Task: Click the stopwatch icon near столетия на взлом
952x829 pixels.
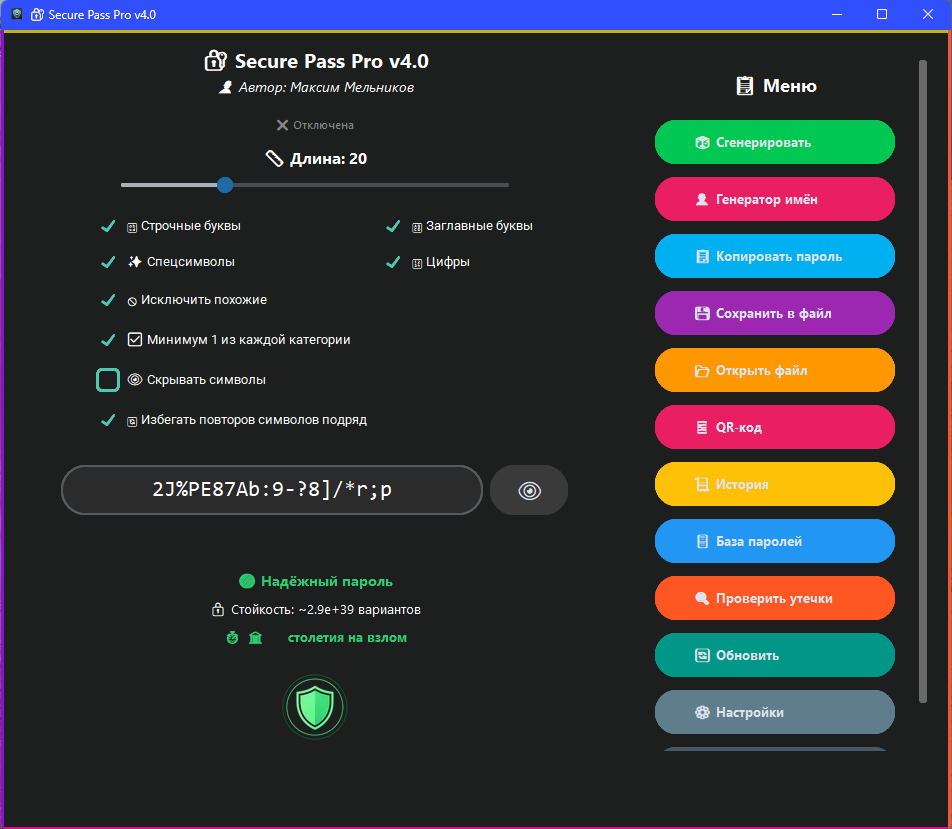Action: pos(233,638)
